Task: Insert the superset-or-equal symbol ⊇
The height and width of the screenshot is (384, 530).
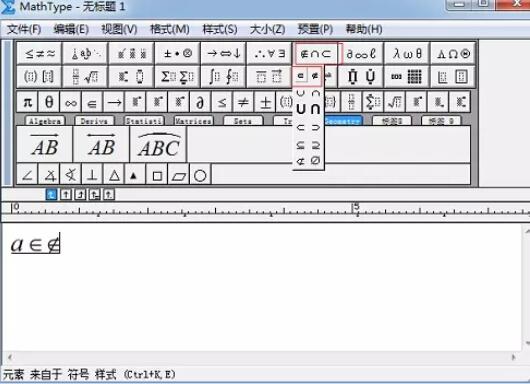Action: coord(315,145)
